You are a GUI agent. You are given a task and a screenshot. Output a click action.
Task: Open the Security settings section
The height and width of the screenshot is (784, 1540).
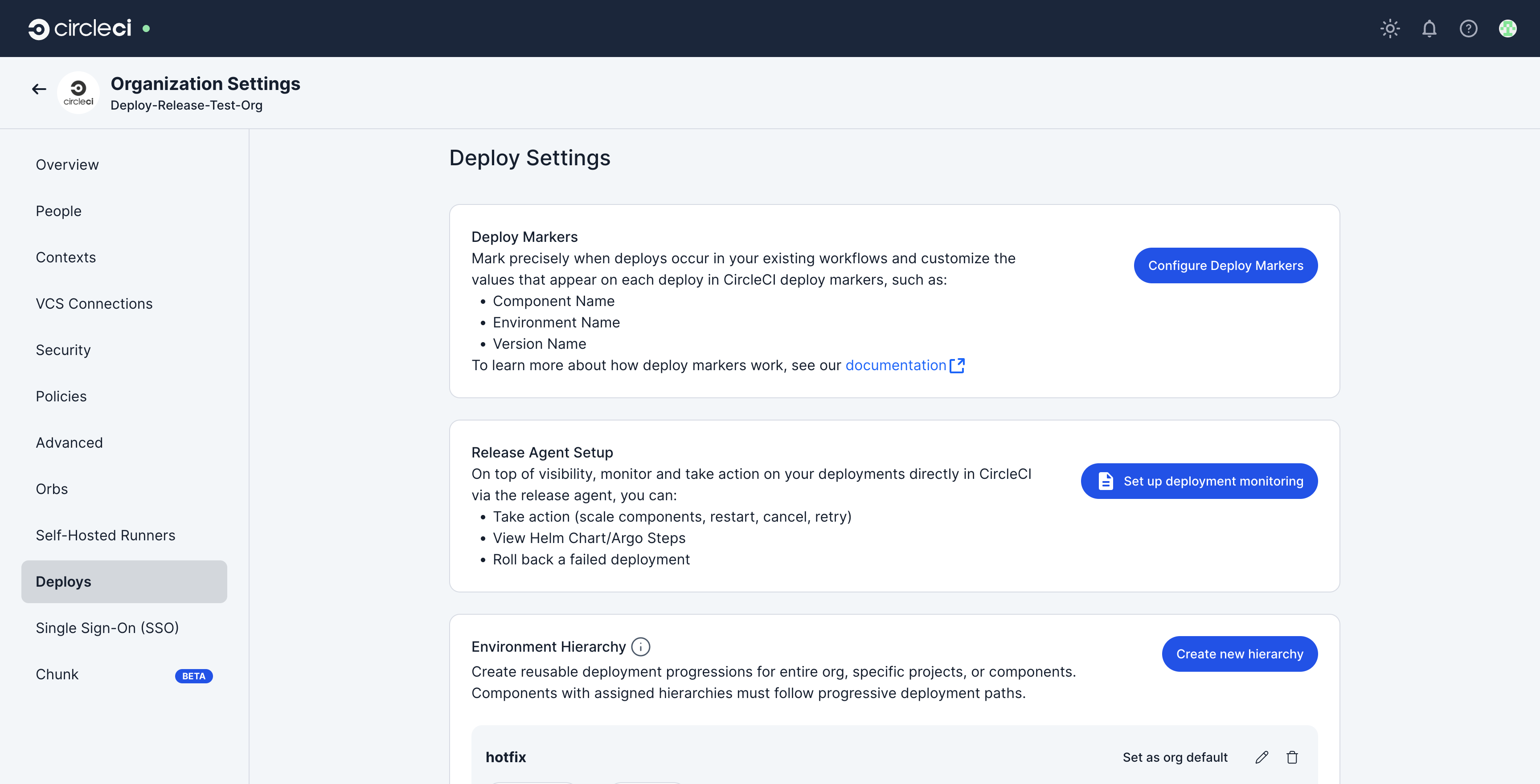63,350
